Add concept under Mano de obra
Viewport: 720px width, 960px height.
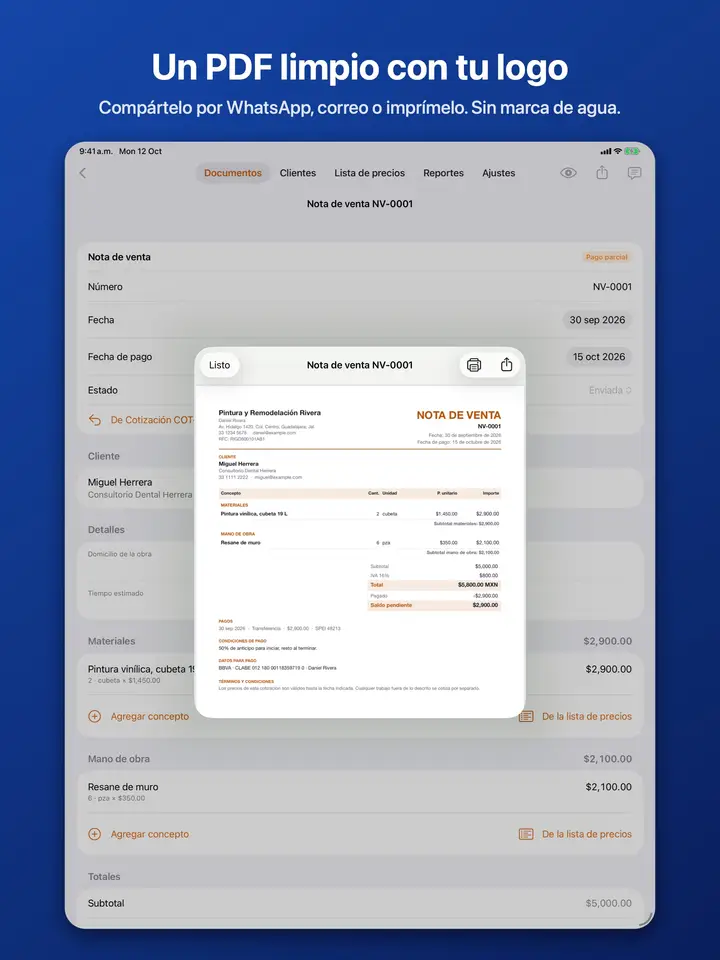tap(149, 834)
